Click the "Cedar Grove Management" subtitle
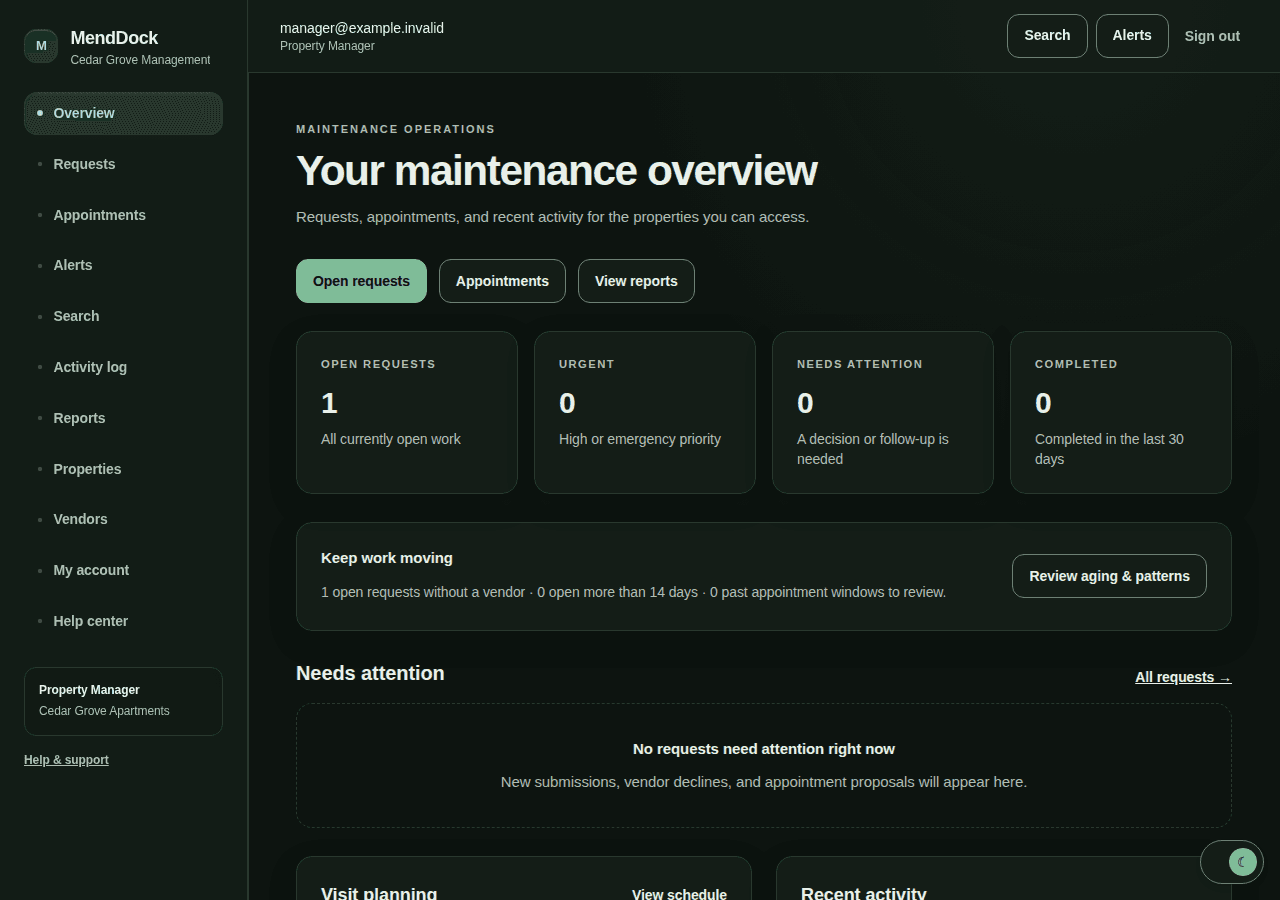Image resolution: width=1280 pixels, height=900 pixels. 140,60
